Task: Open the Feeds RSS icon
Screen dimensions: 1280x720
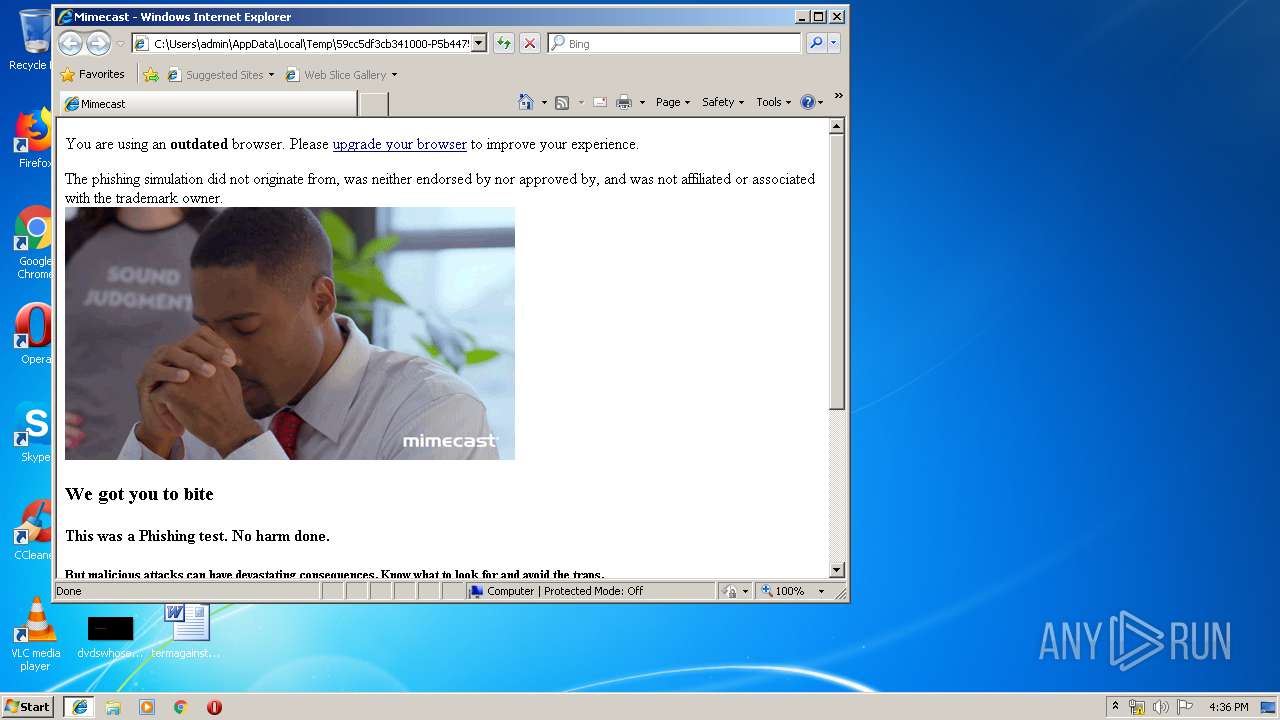Action: point(562,102)
